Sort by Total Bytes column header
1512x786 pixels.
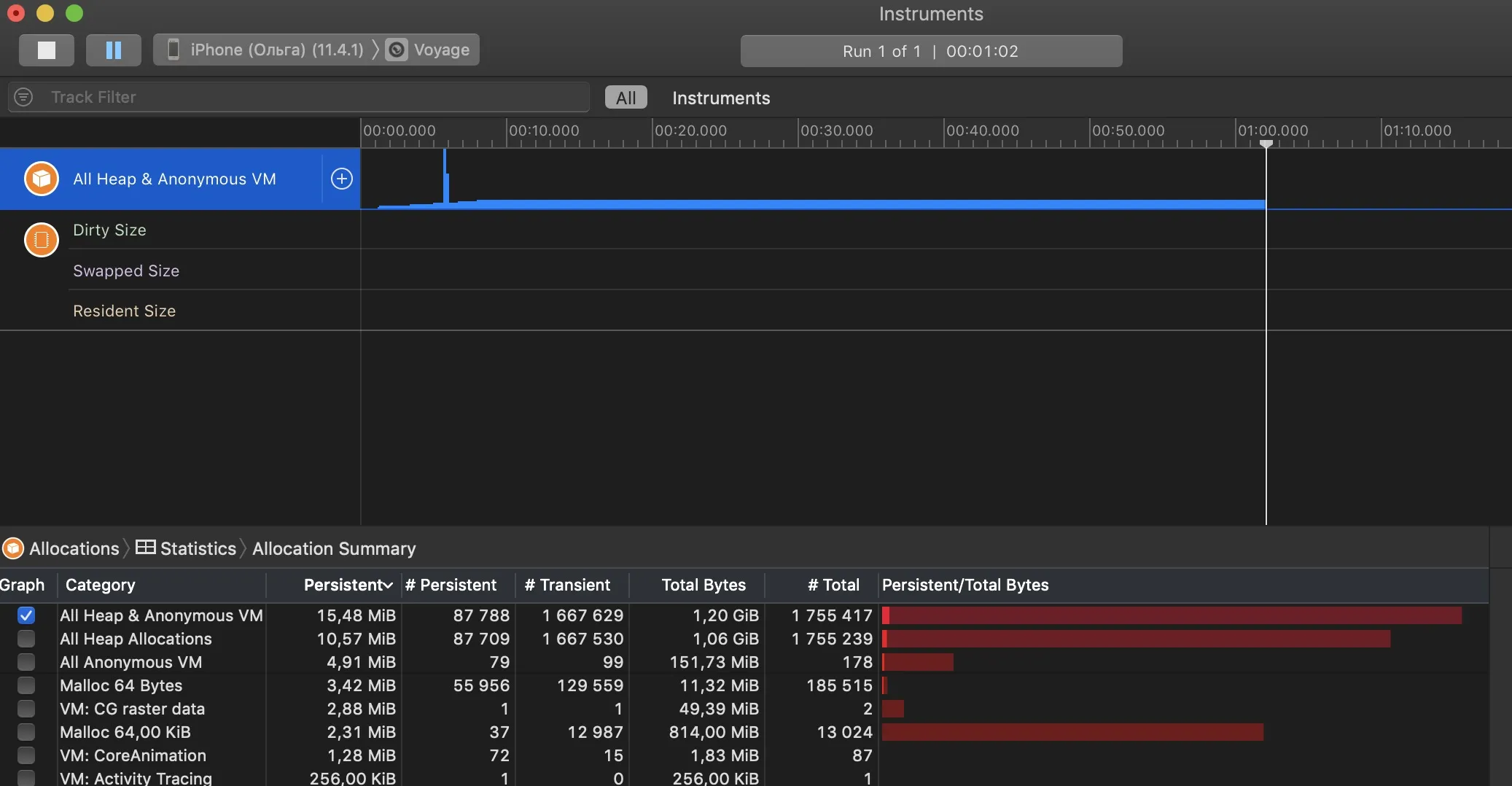tap(704, 585)
